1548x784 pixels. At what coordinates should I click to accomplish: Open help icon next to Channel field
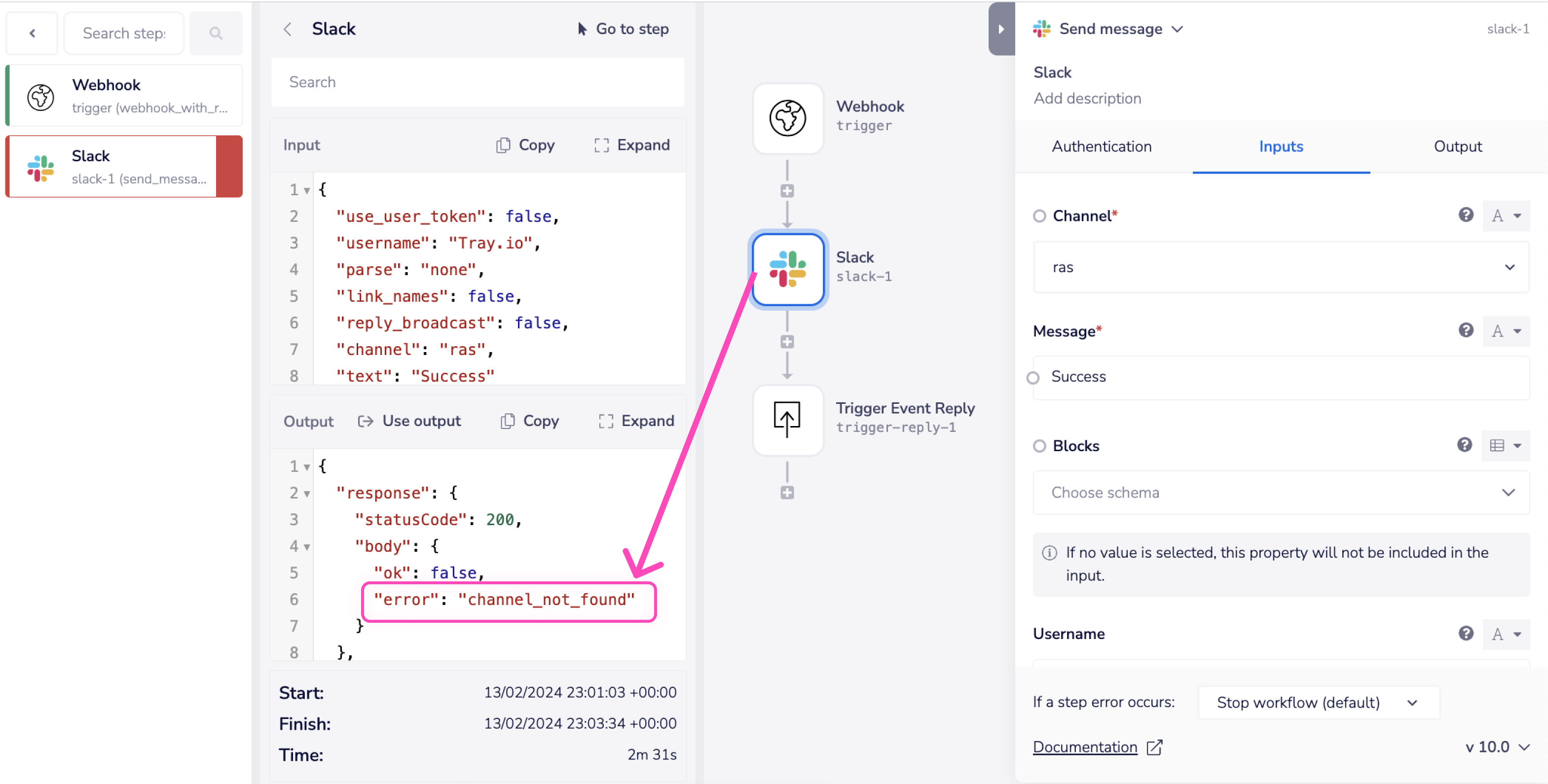tap(1466, 215)
